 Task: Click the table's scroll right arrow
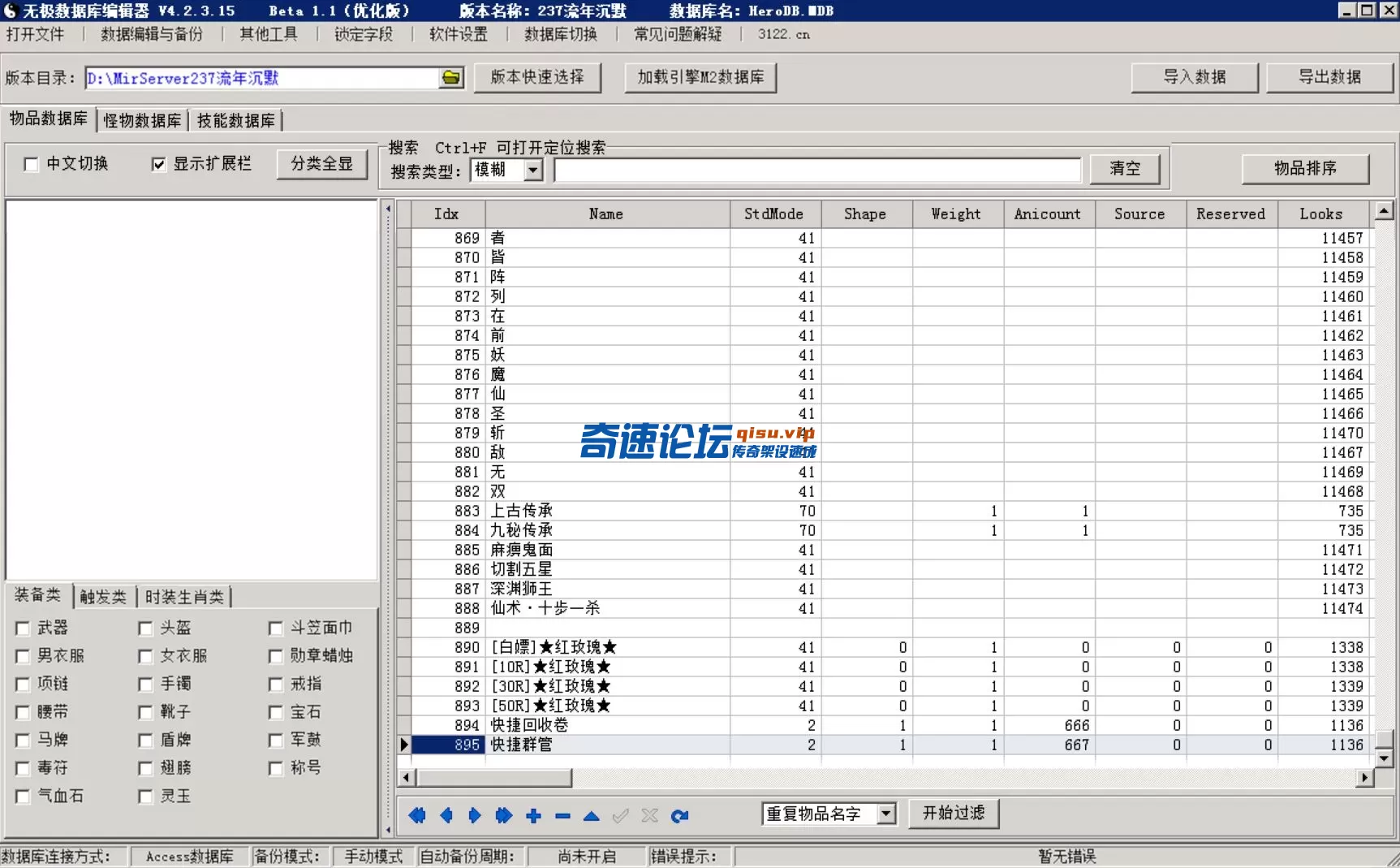click(x=1364, y=778)
